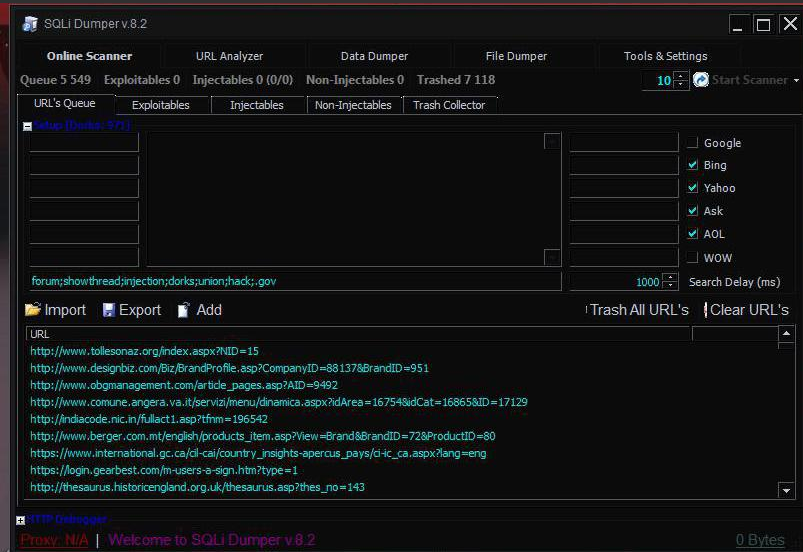Expand the HTTP Debugger section
This screenshot has width=803, height=552.
click(x=21, y=520)
